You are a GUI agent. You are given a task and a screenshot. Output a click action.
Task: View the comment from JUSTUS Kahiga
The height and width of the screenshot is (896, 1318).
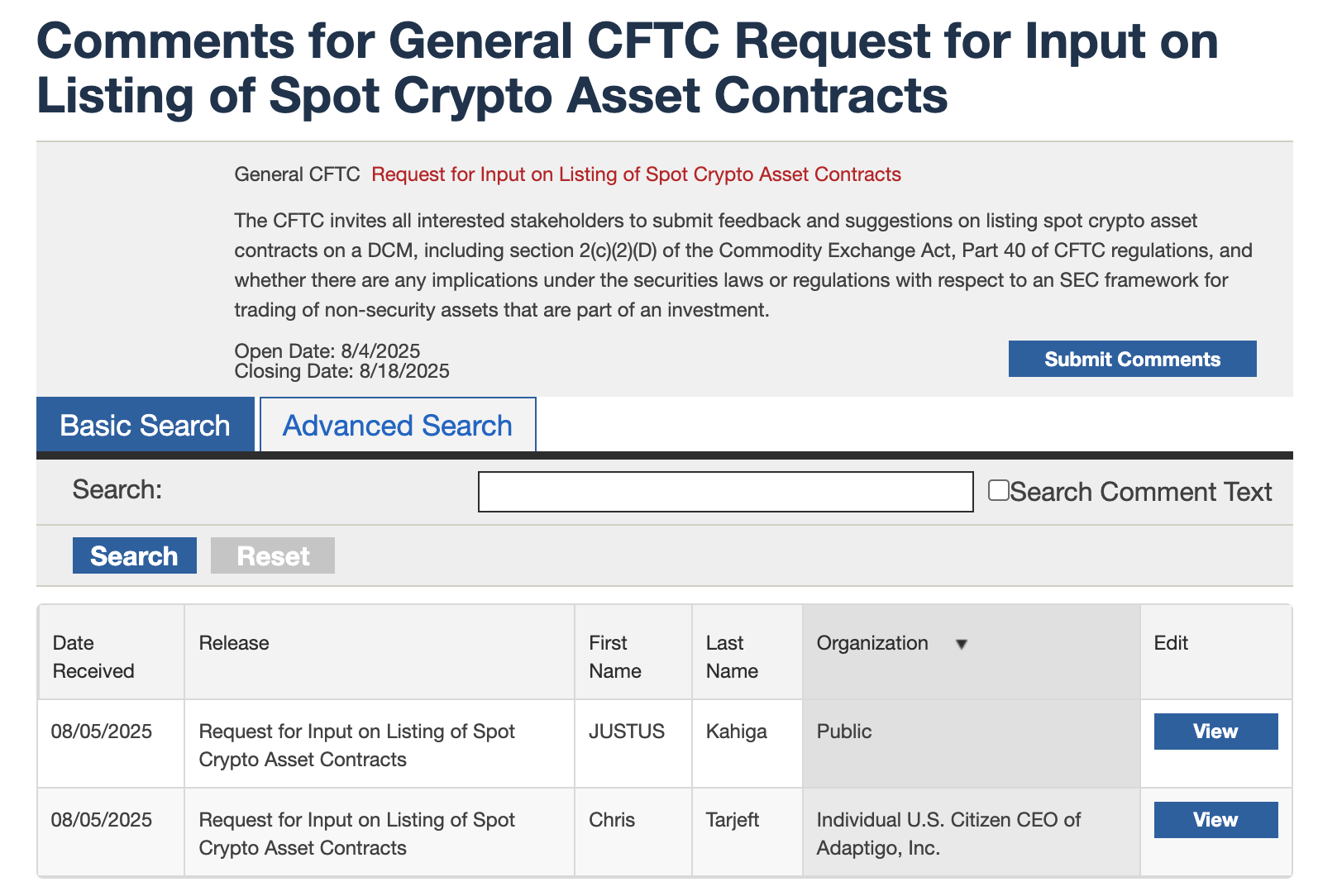coord(1215,732)
